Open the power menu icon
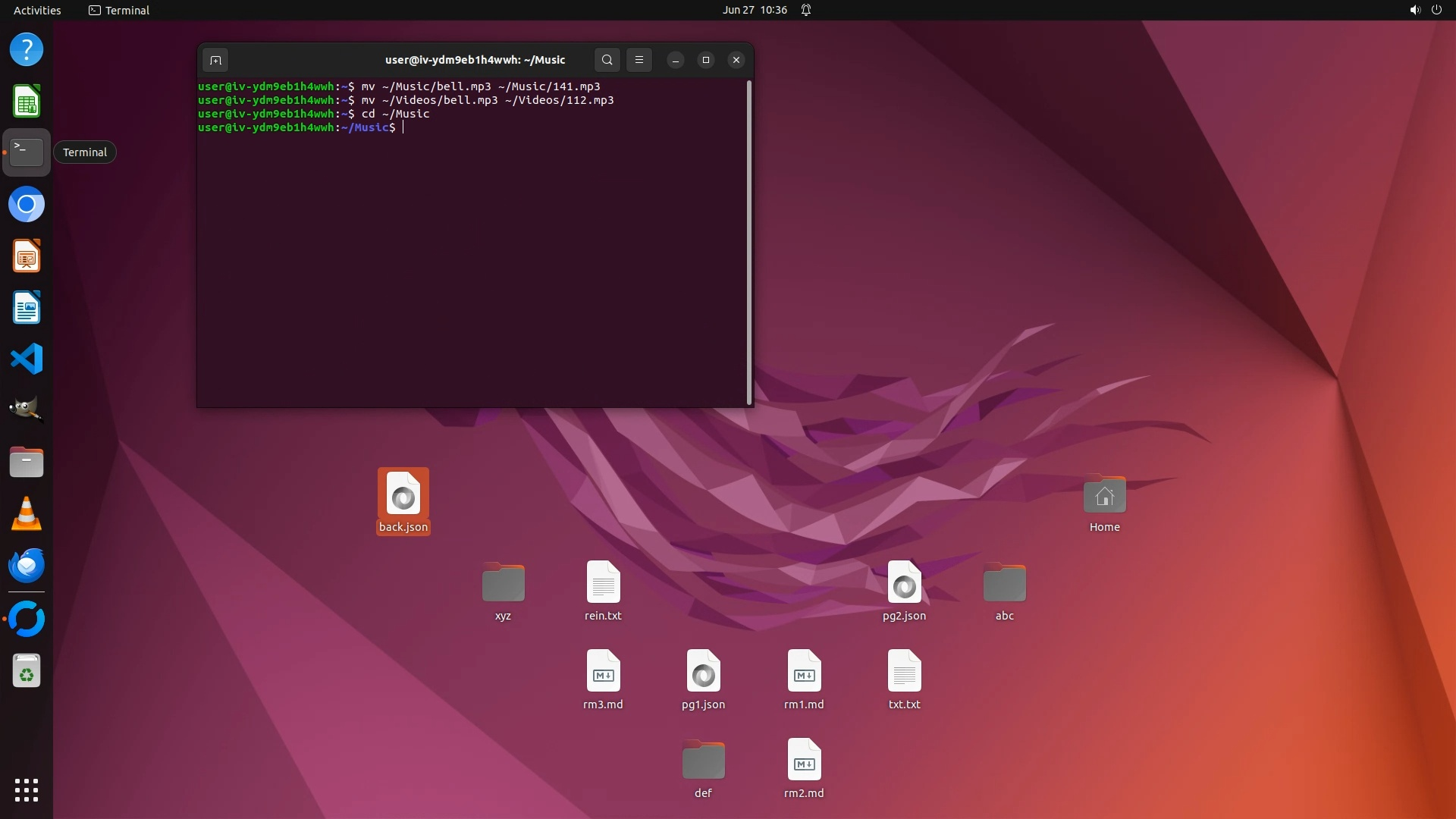The width and height of the screenshot is (1456, 819). [x=1436, y=10]
